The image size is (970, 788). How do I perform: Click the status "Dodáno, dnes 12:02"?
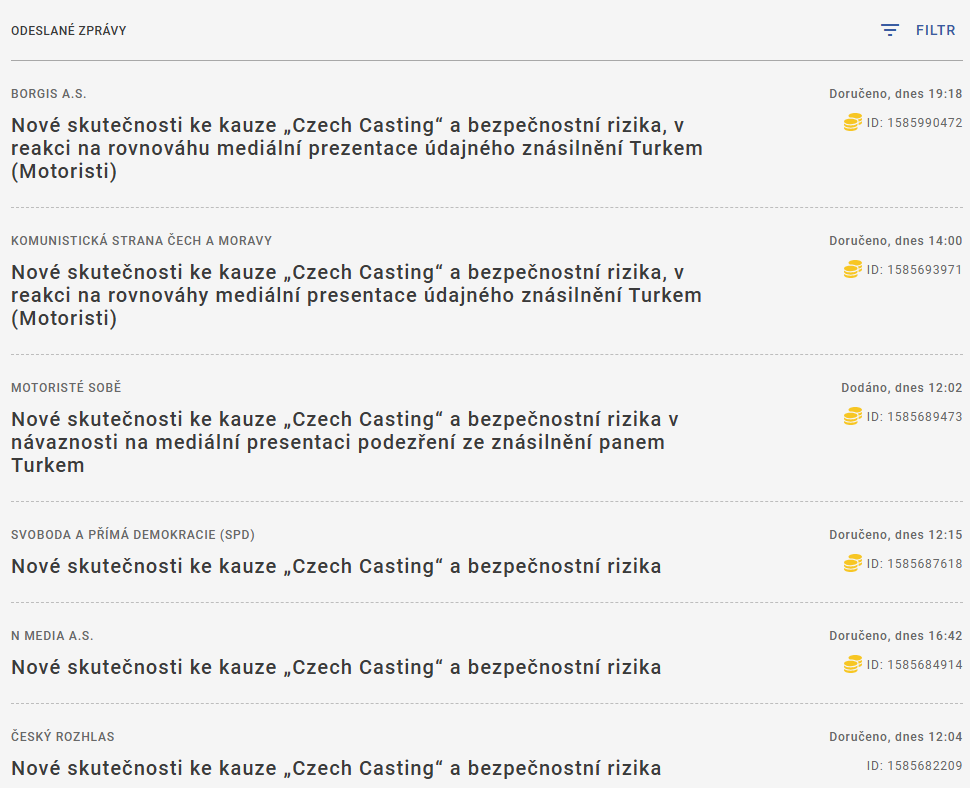click(901, 388)
